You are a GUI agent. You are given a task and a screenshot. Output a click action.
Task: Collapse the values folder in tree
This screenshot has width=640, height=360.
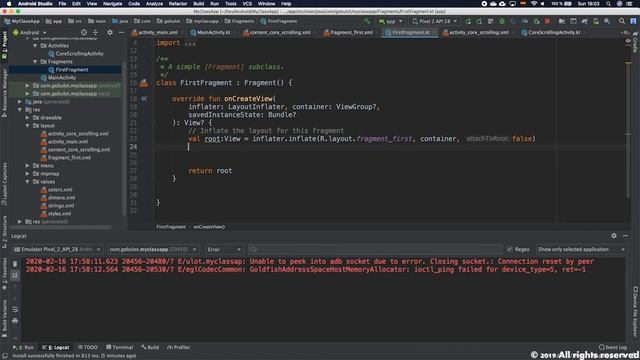click(27, 182)
